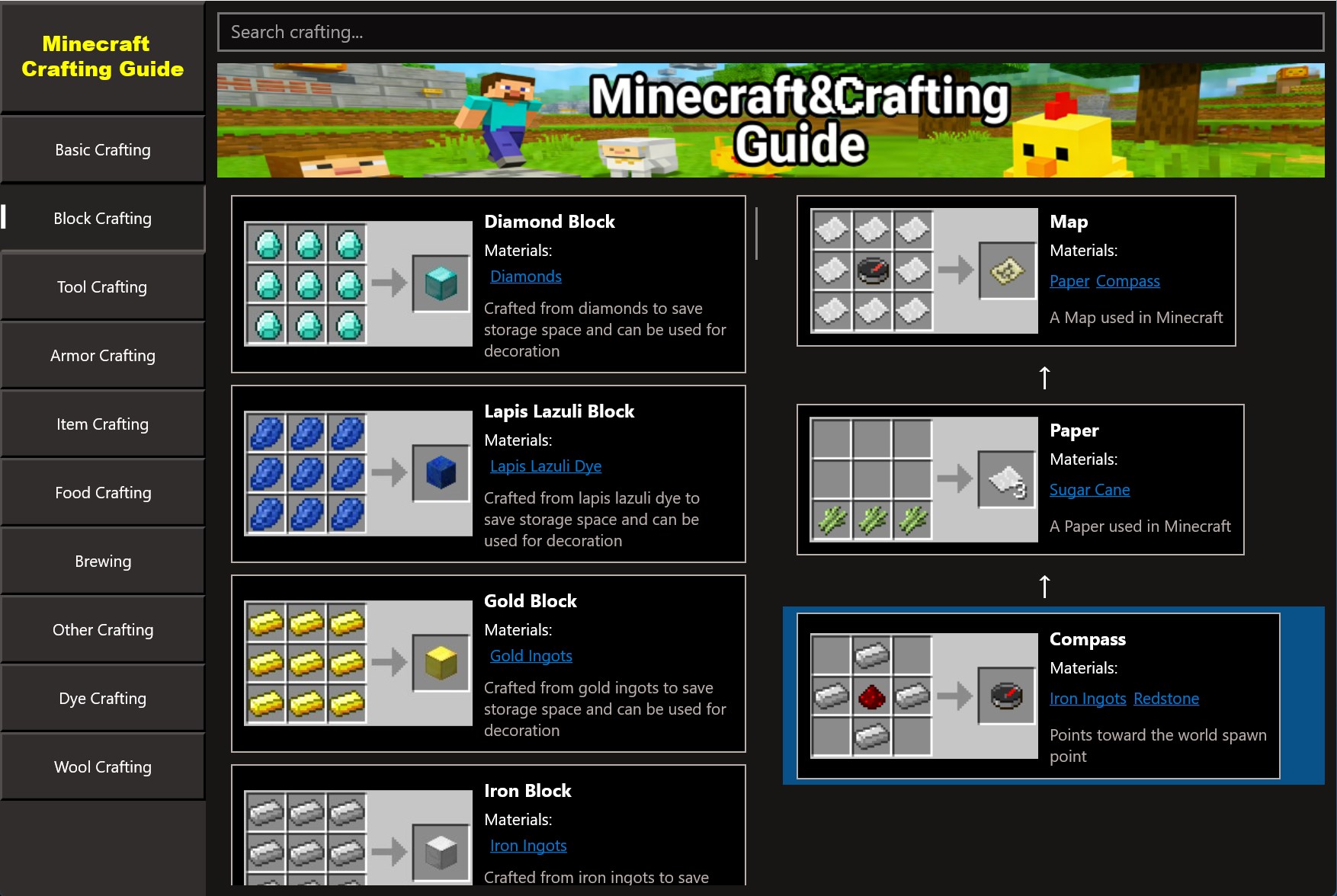Click the left iron ingot in Compass recipe
This screenshot has width=1337, height=896.
point(832,695)
